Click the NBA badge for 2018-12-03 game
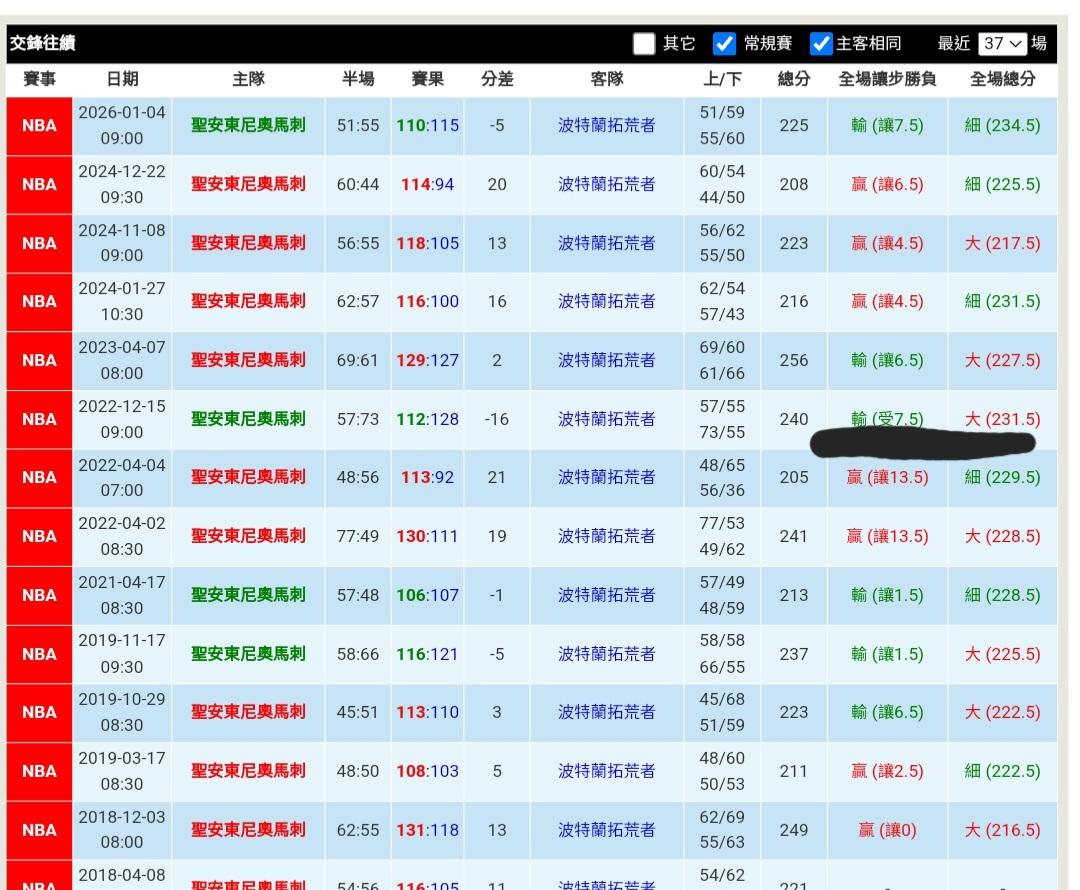This screenshot has width=1080, height=890. click(x=39, y=830)
